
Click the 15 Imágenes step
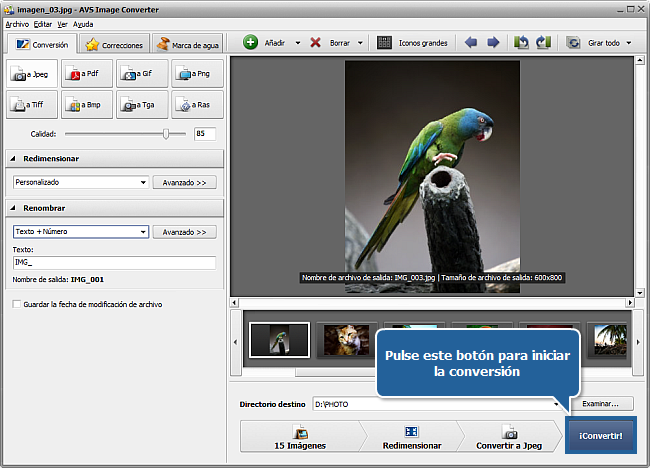click(x=300, y=437)
